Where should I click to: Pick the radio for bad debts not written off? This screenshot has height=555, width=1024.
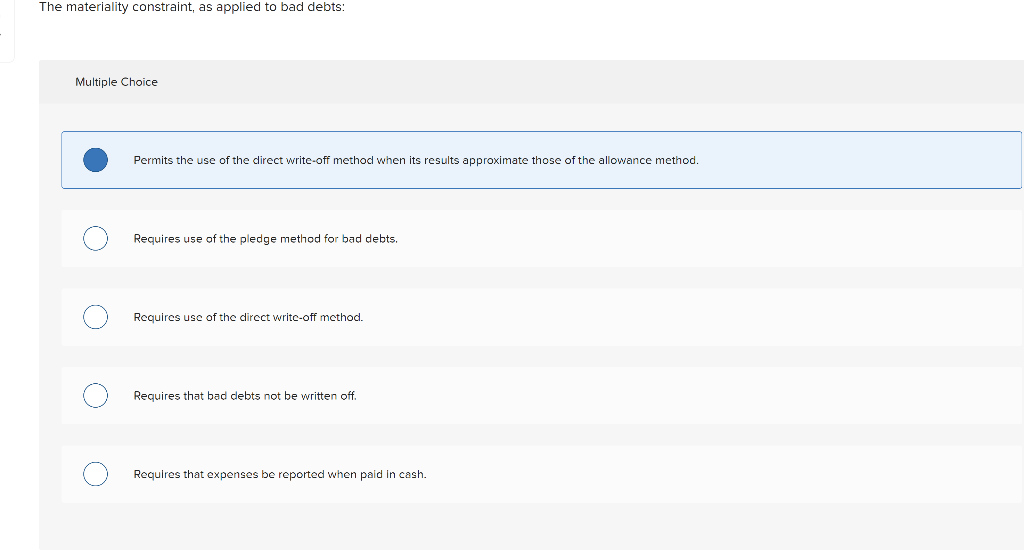tap(95, 396)
